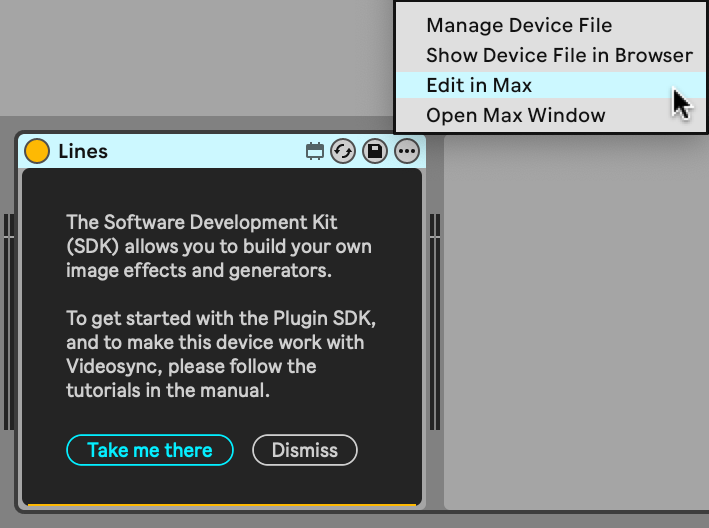Click the Edit in Max icon in the device title bar

(315, 151)
